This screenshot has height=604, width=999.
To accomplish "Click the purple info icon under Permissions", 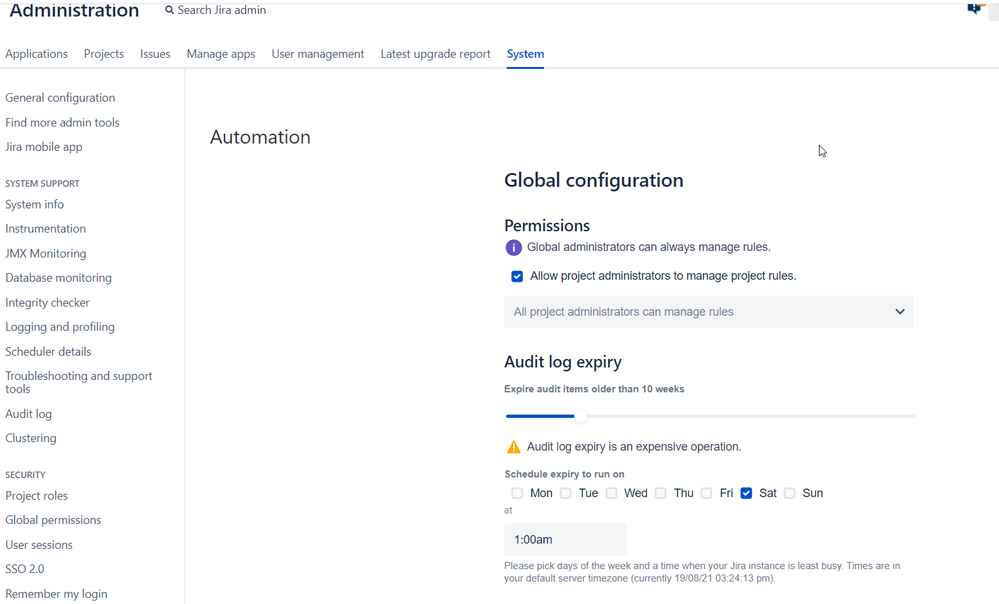I will click(x=514, y=247).
